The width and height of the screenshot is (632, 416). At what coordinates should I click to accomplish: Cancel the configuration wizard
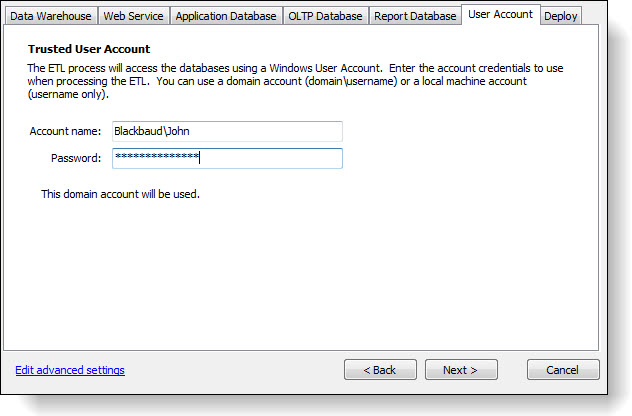coord(563,370)
